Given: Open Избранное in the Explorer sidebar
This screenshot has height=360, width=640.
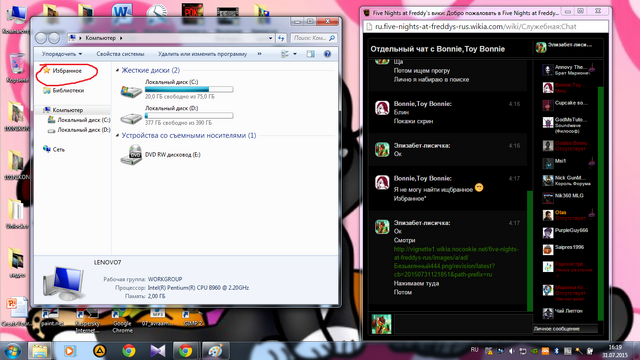Looking at the screenshot, I should coord(67,71).
